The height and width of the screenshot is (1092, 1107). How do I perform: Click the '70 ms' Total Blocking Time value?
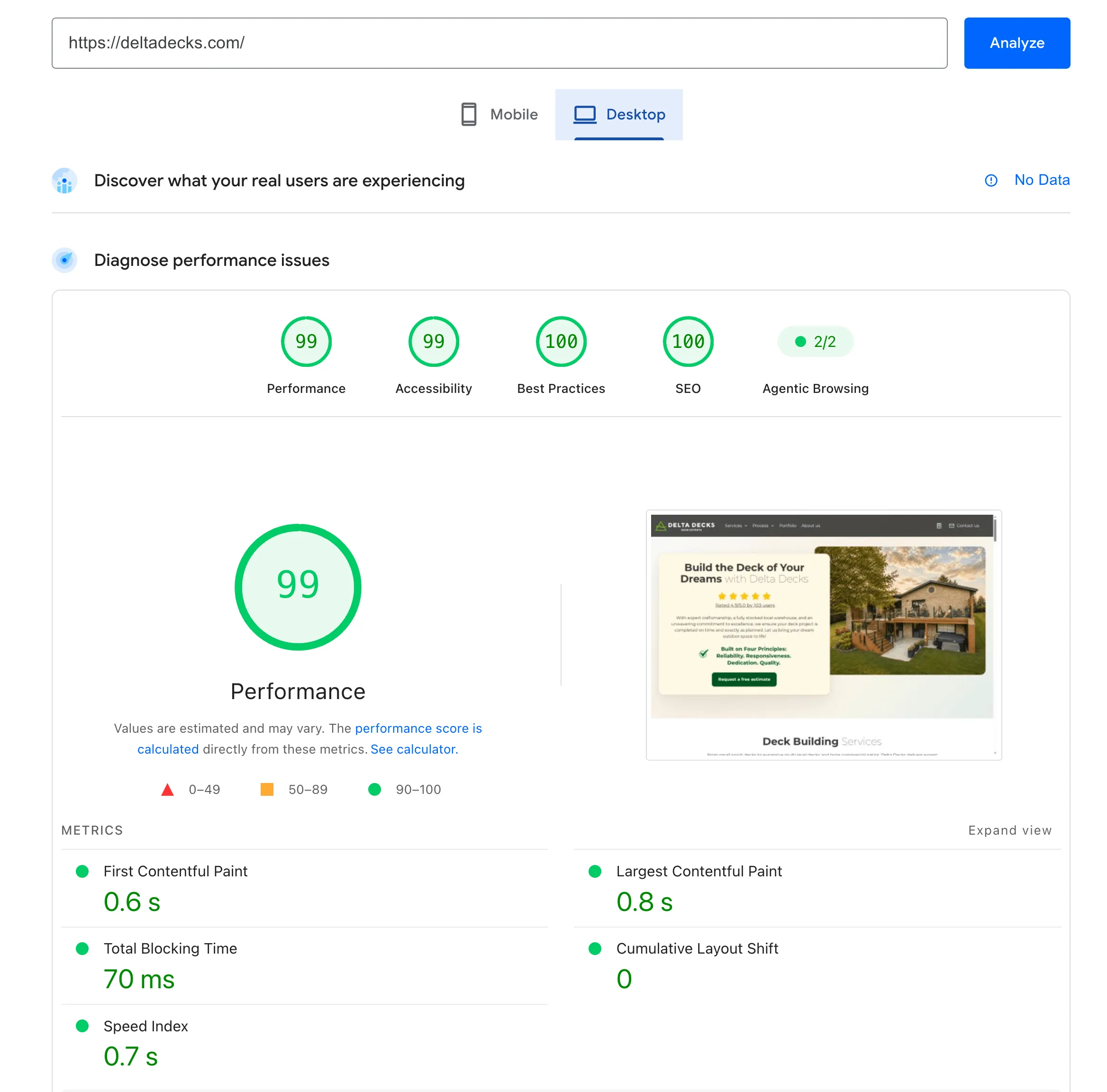[139, 979]
